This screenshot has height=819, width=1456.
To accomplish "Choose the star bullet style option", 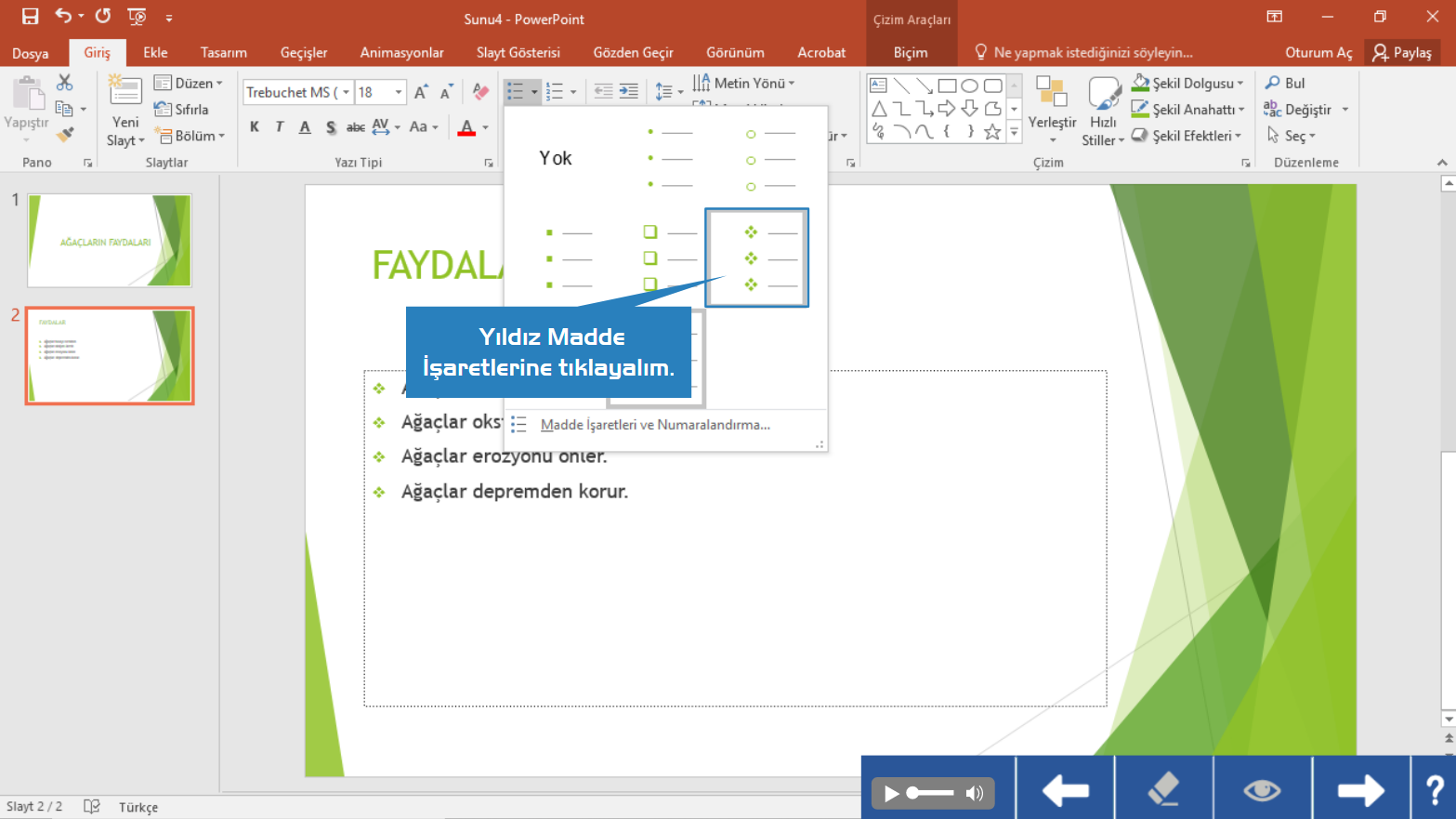I will (x=757, y=258).
